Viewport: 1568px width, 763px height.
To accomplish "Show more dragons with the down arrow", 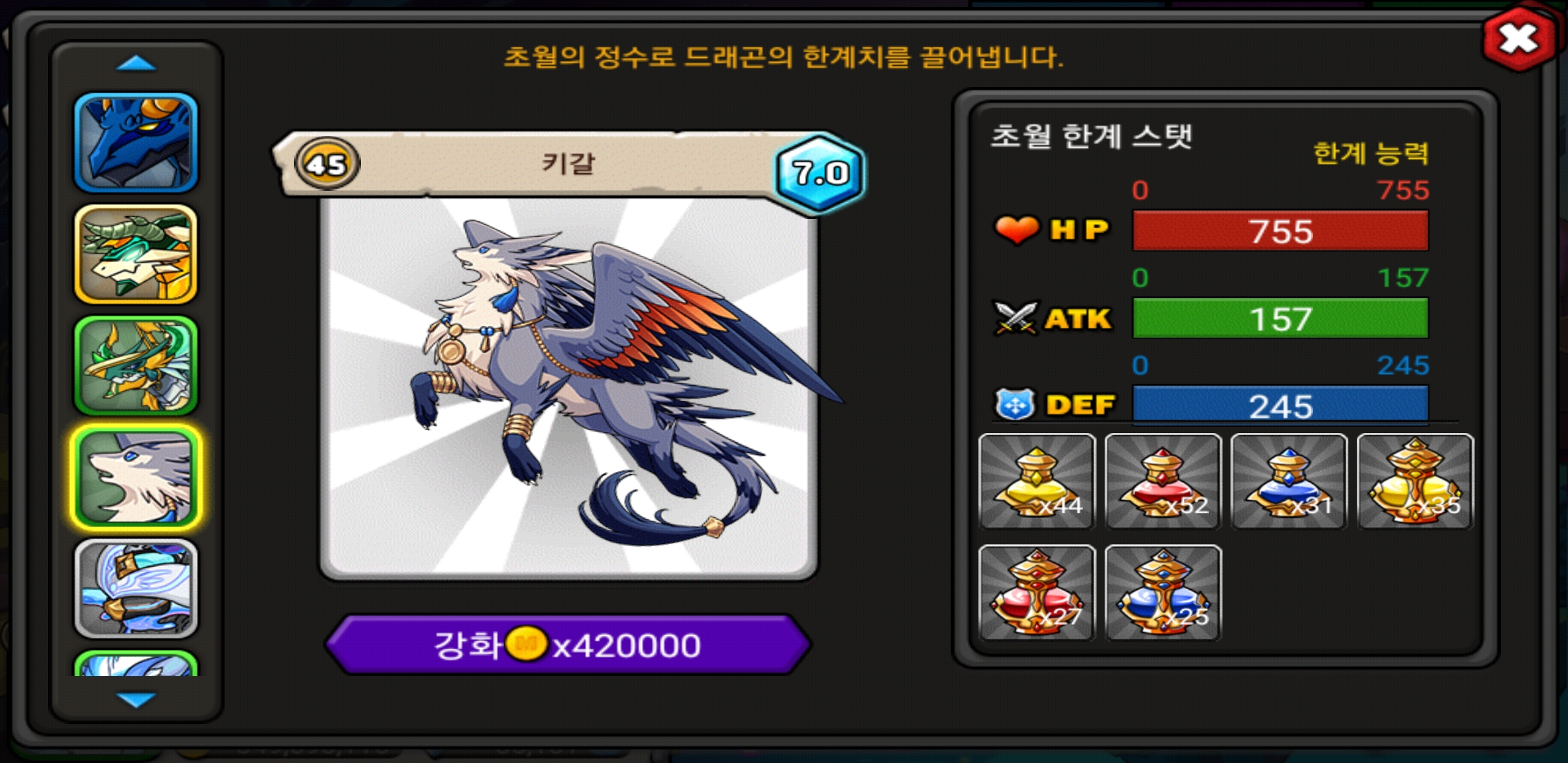I will (136, 699).
